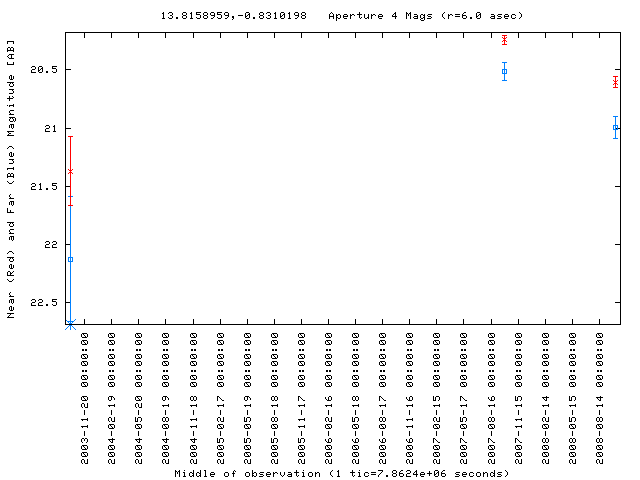Click the 2003-11-20 date tick label
640x480 pixels.
coord(84,398)
